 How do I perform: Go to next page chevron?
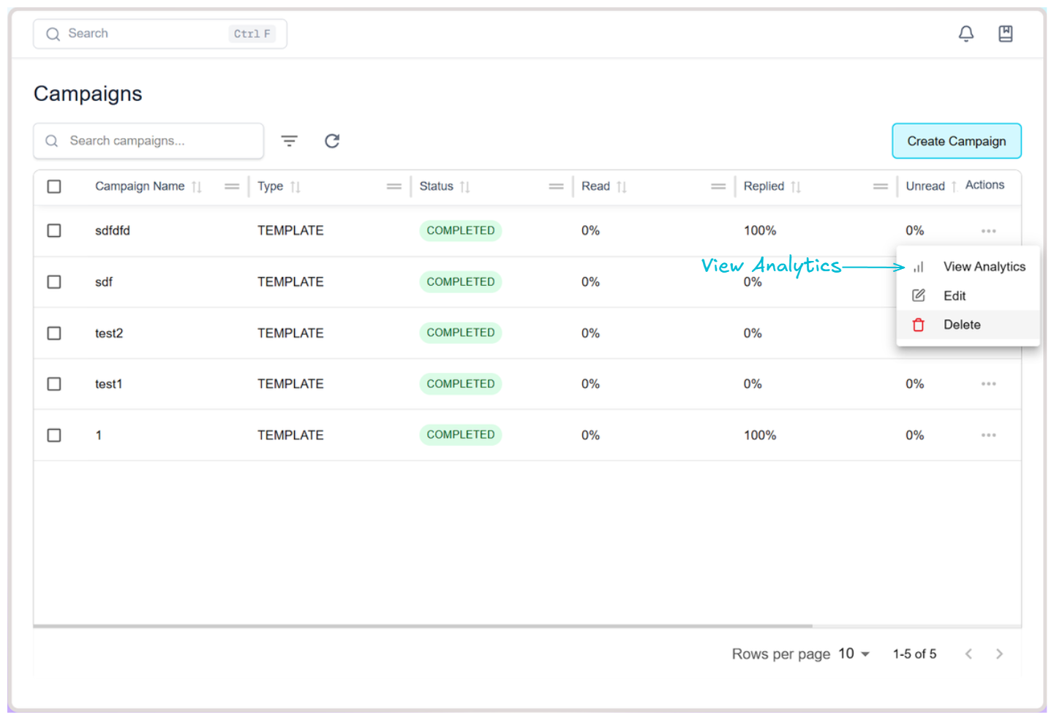pos(999,654)
